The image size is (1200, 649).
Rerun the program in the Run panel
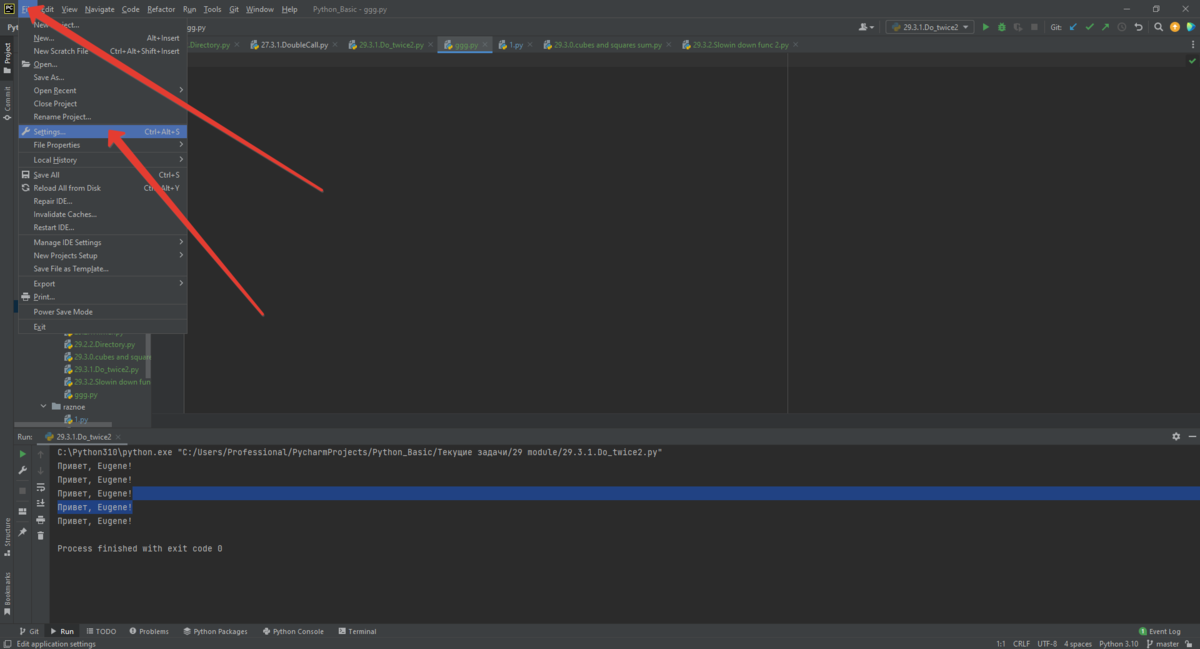(22, 454)
